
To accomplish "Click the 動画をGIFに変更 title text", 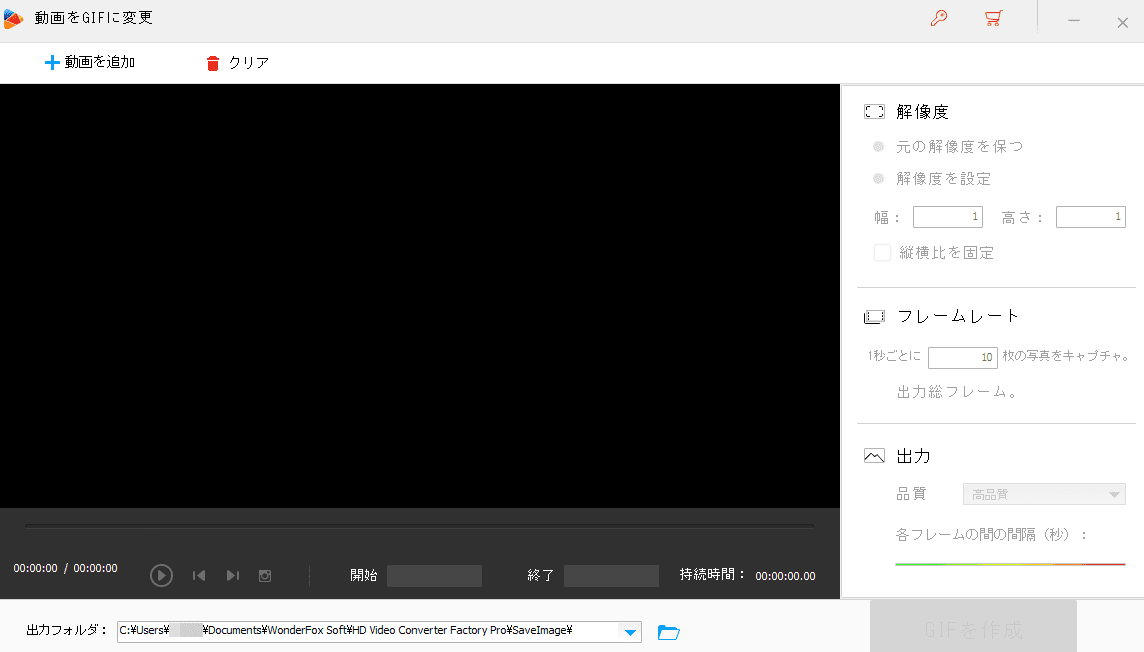I will 93,18.
